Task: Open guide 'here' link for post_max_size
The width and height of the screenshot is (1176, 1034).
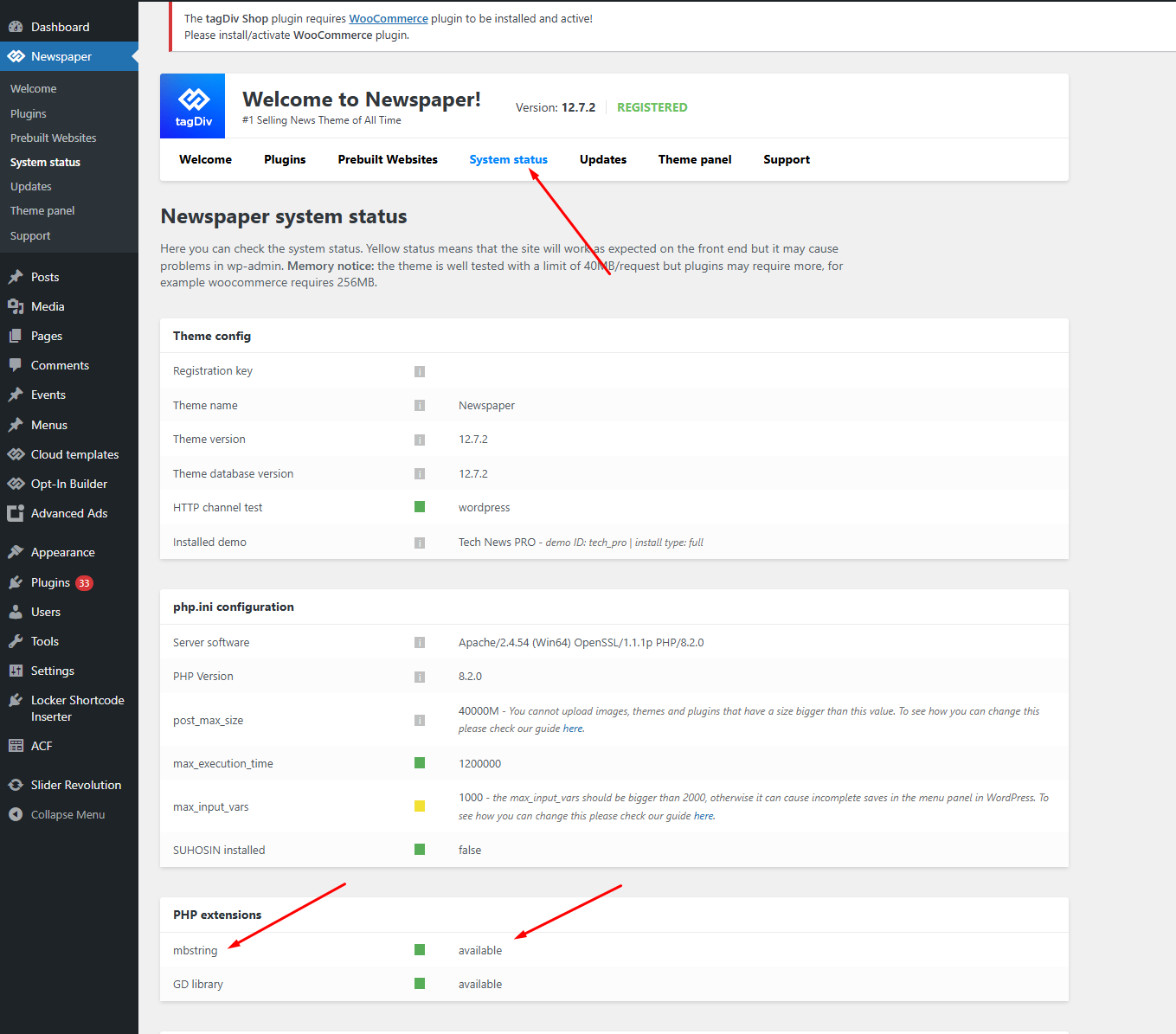Action: tap(573, 729)
